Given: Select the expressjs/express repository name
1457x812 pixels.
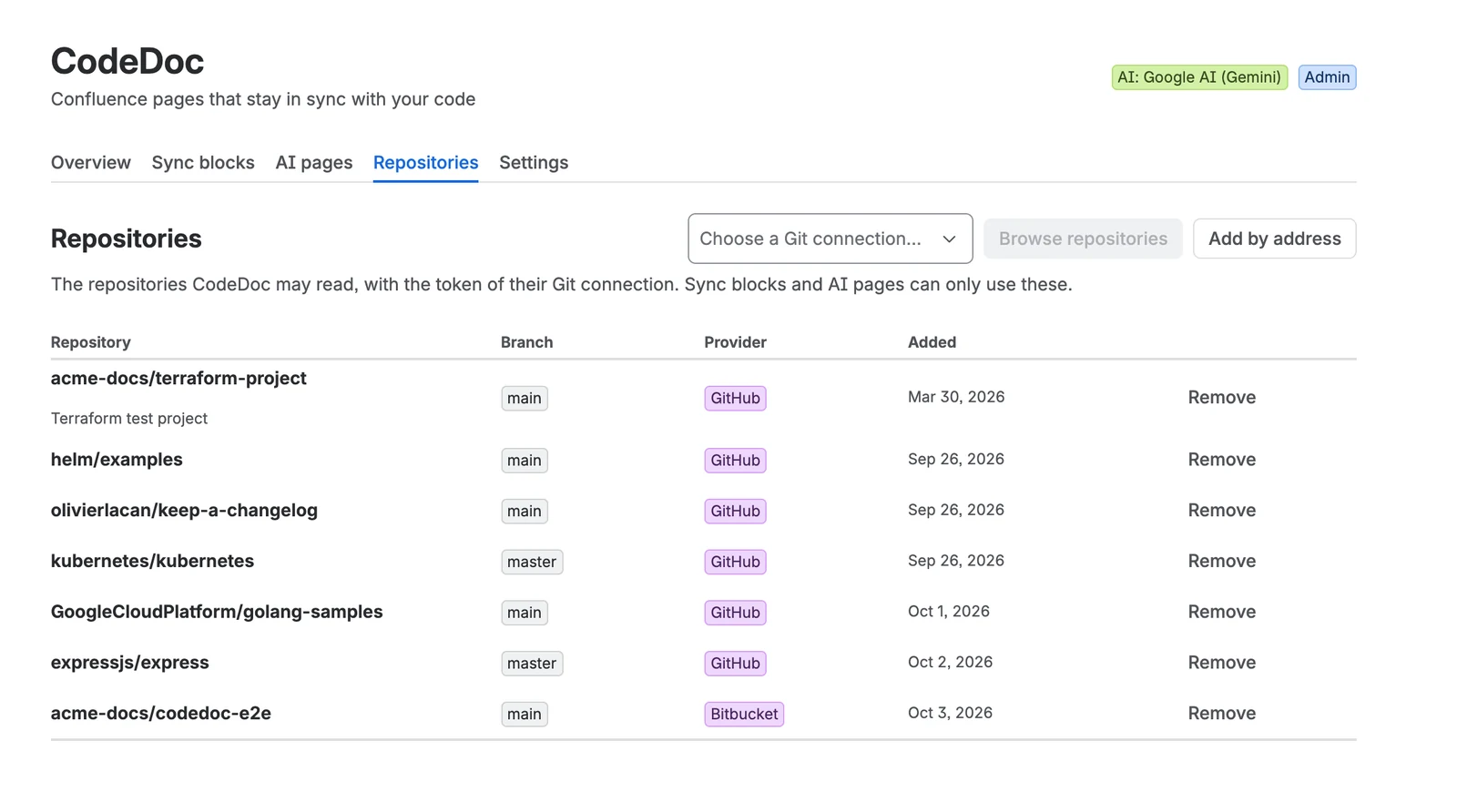Looking at the screenshot, I should [x=130, y=663].
